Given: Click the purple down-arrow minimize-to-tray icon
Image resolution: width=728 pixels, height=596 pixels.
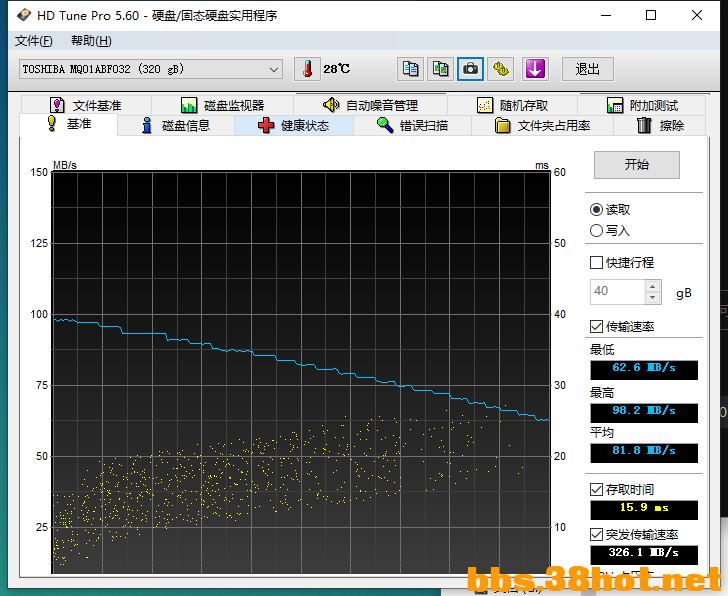Looking at the screenshot, I should tap(535, 69).
